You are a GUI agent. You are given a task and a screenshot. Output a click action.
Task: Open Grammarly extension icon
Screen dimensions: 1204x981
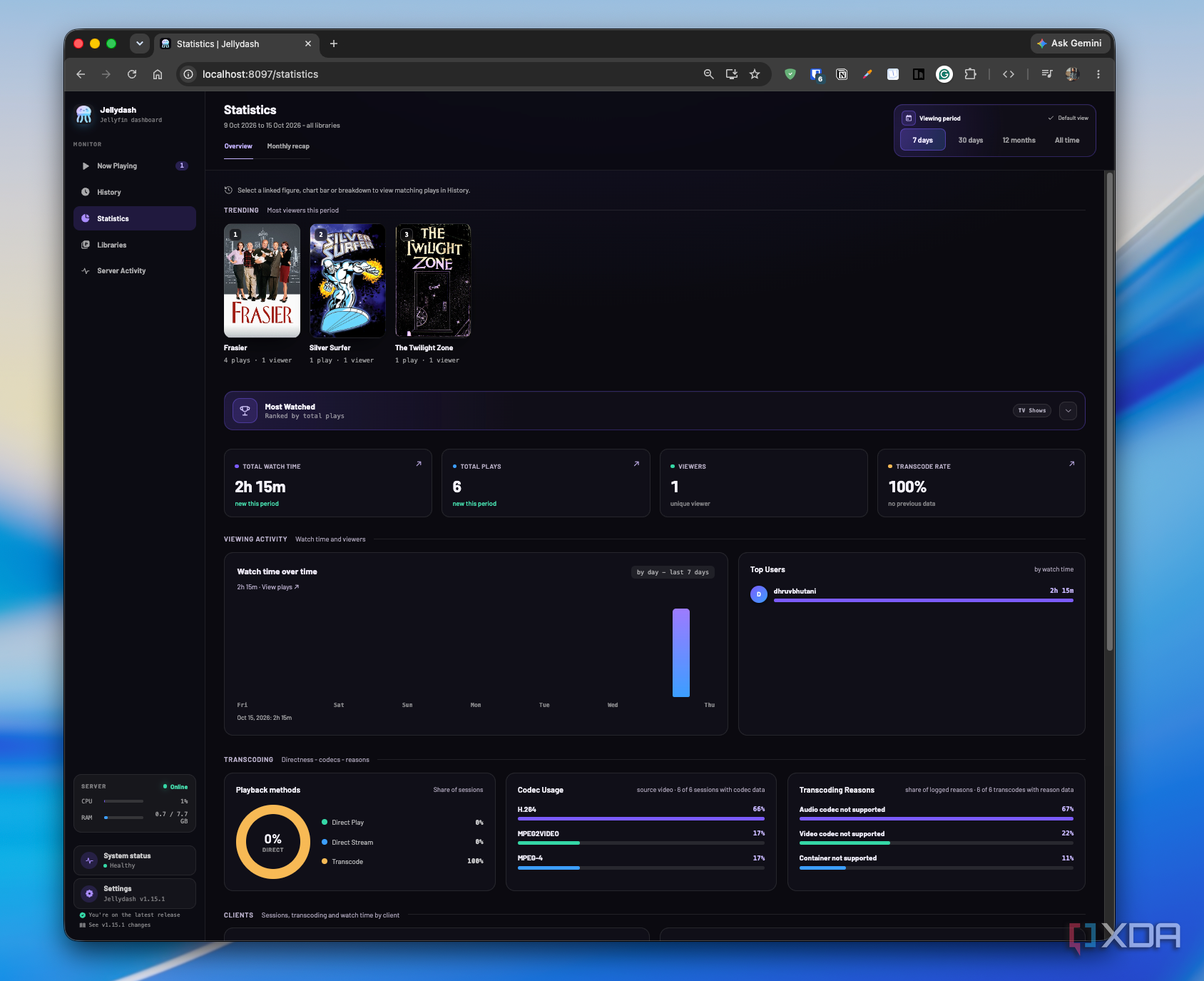944,74
